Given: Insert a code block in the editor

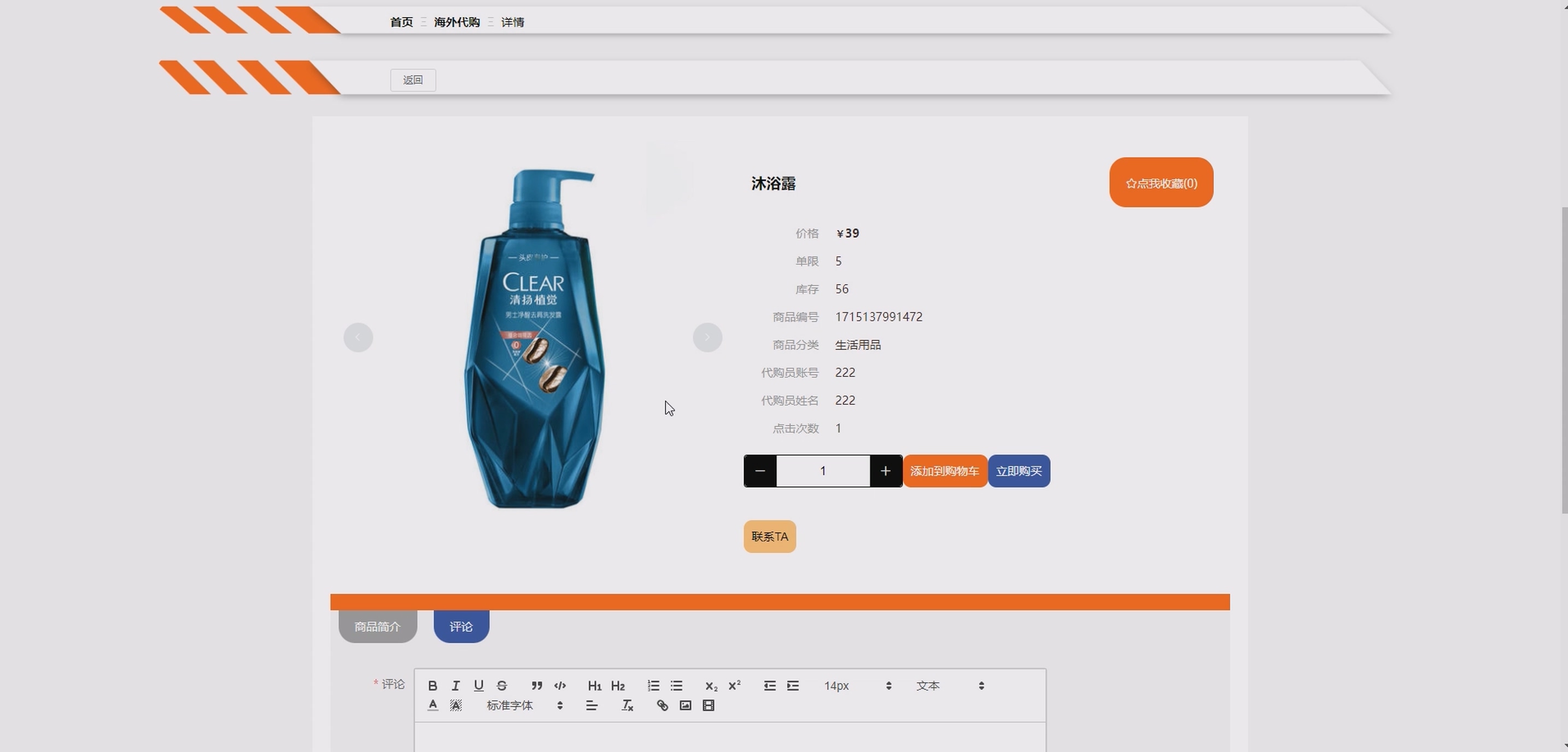Looking at the screenshot, I should 560,686.
